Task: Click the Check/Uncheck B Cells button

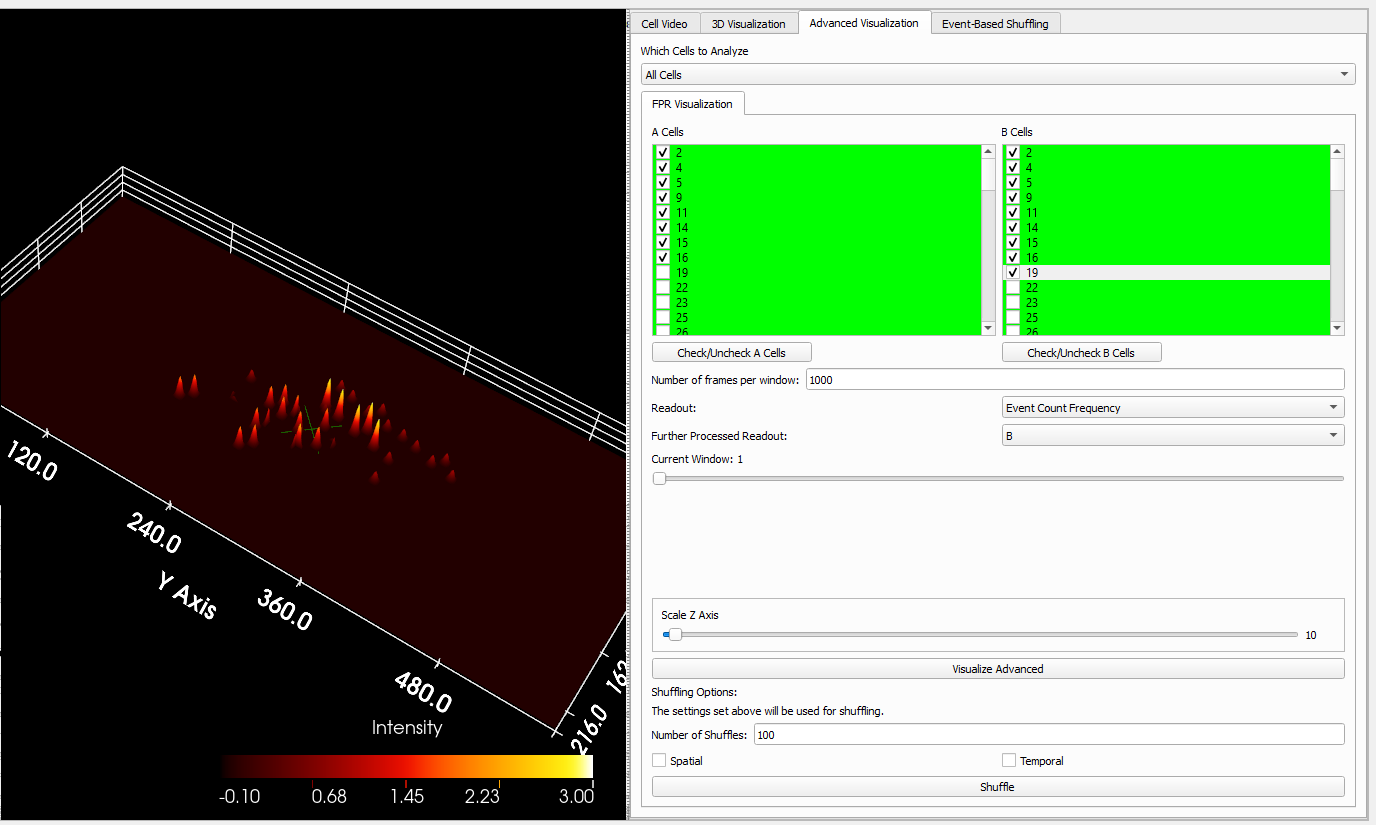Action: pyautogui.click(x=1081, y=352)
